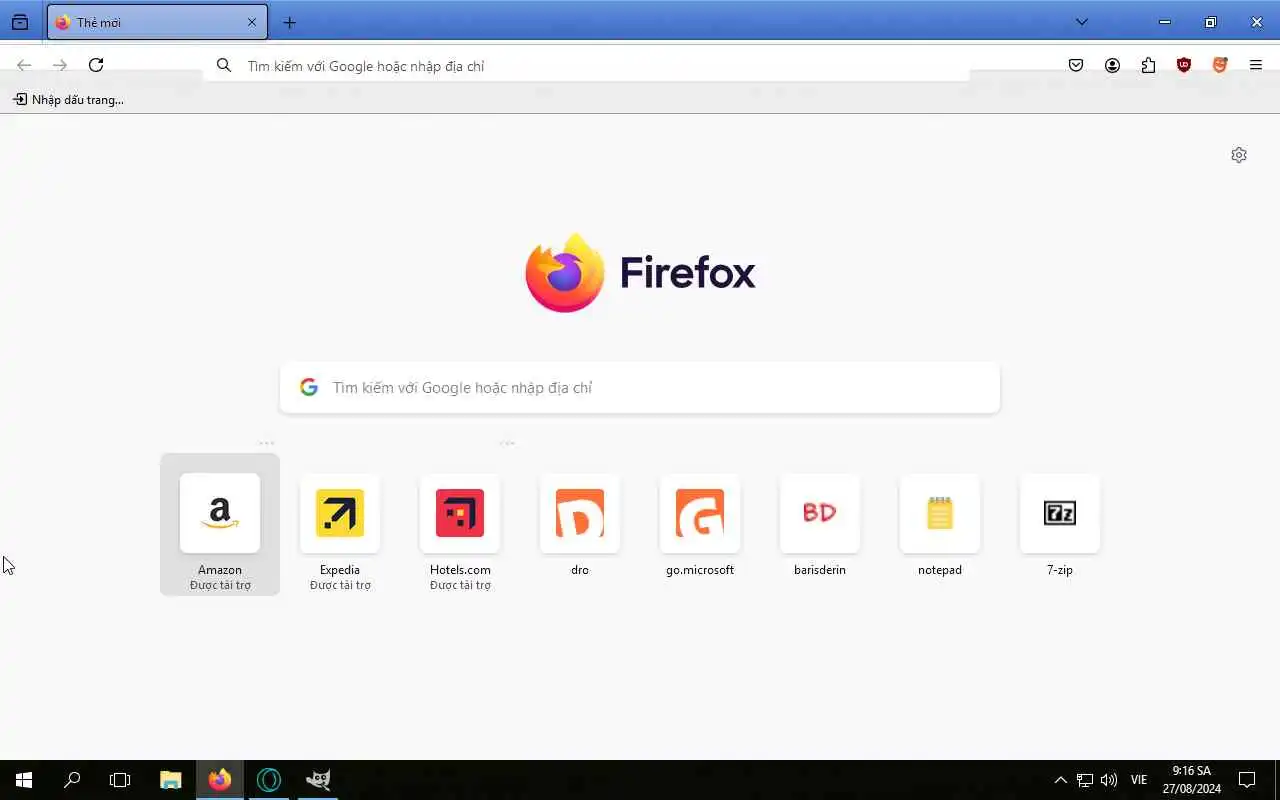1280x800 pixels.
Task: Open the go.microsoft shortcut tile
Action: (700, 525)
